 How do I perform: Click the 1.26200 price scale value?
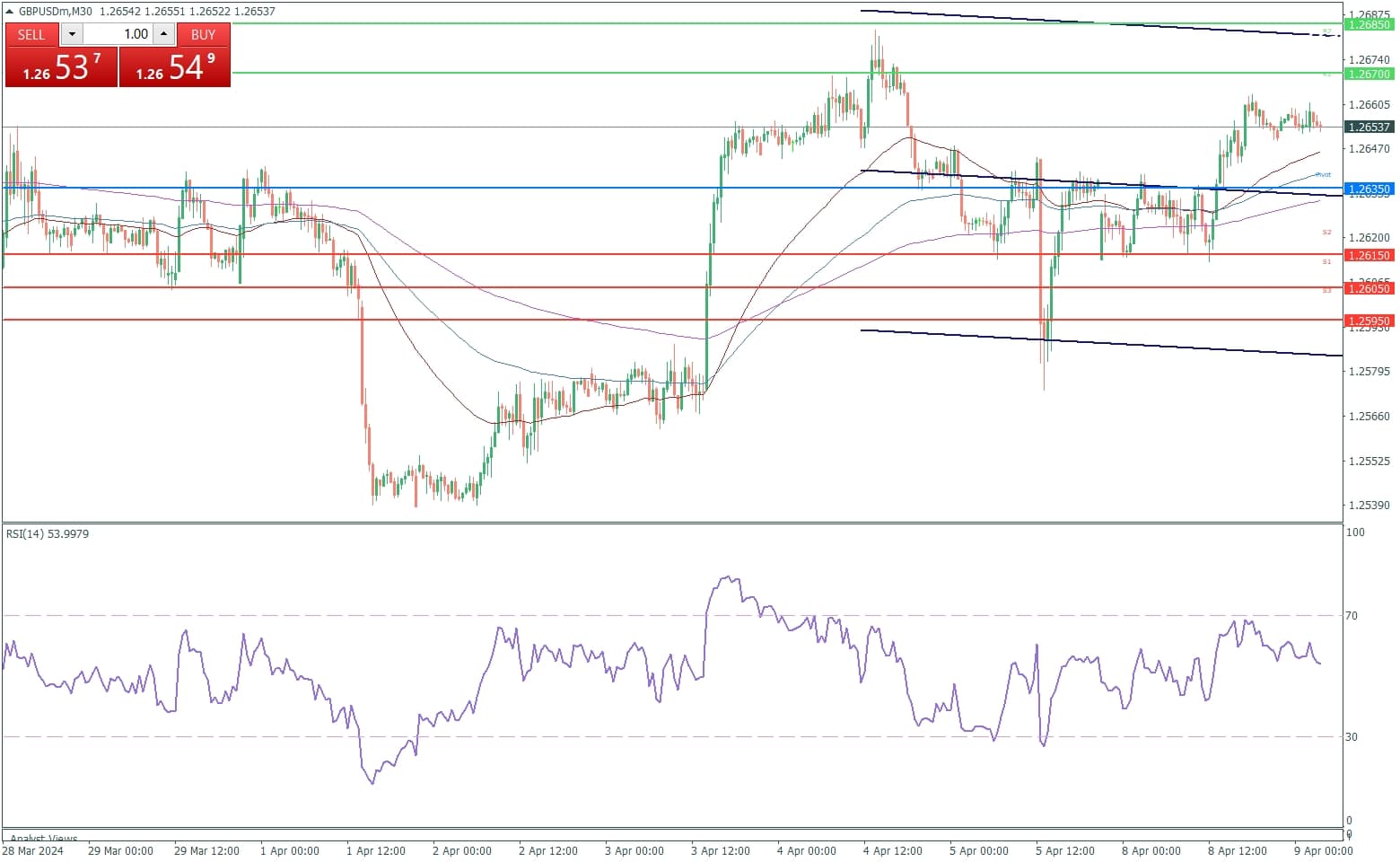pos(1369,238)
